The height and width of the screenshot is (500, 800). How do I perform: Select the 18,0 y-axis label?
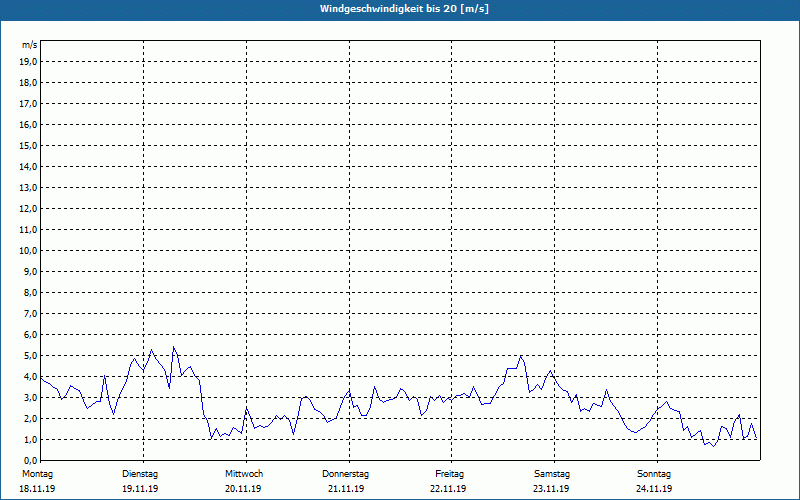click(x=27, y=83)
